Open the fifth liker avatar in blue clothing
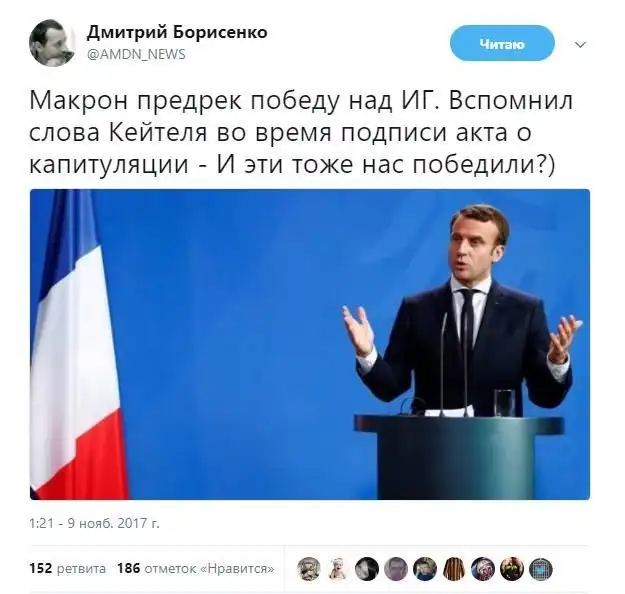The height and width of the screenshot is (594, 625). [425, 568]
